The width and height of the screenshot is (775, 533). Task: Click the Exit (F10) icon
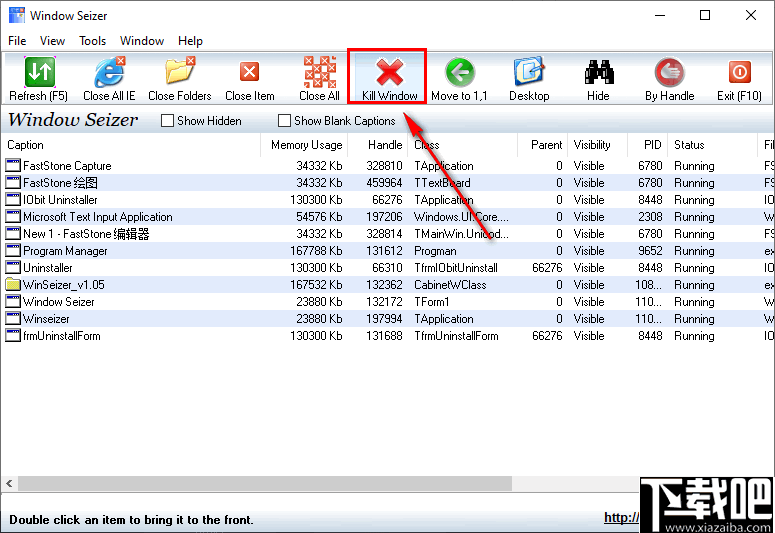point(739,72)
